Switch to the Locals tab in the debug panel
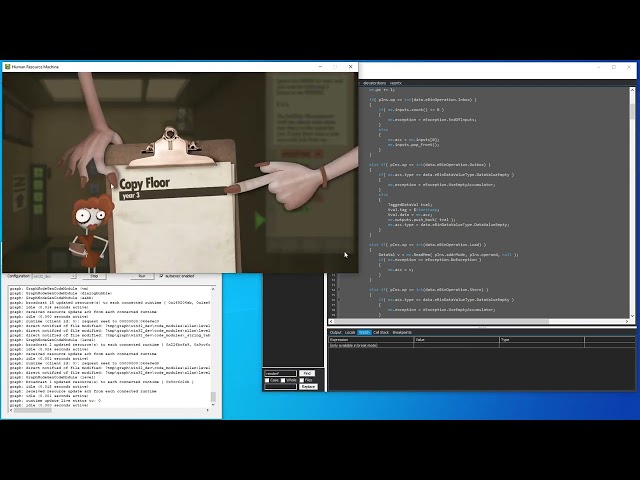Viewport: 640px width, 480px height. (x=350, y=333)
